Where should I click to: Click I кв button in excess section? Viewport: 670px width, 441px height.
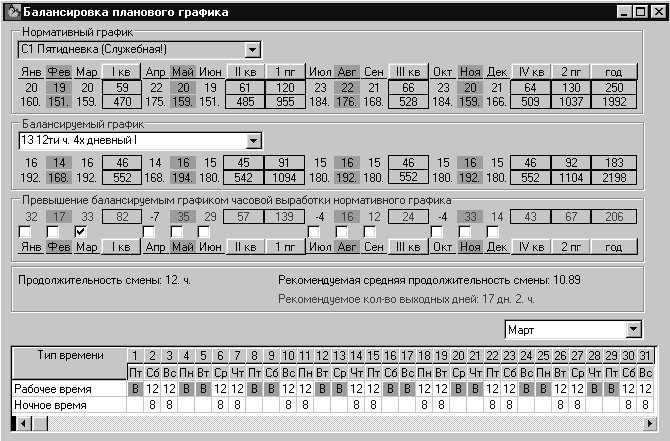point(121,247)
